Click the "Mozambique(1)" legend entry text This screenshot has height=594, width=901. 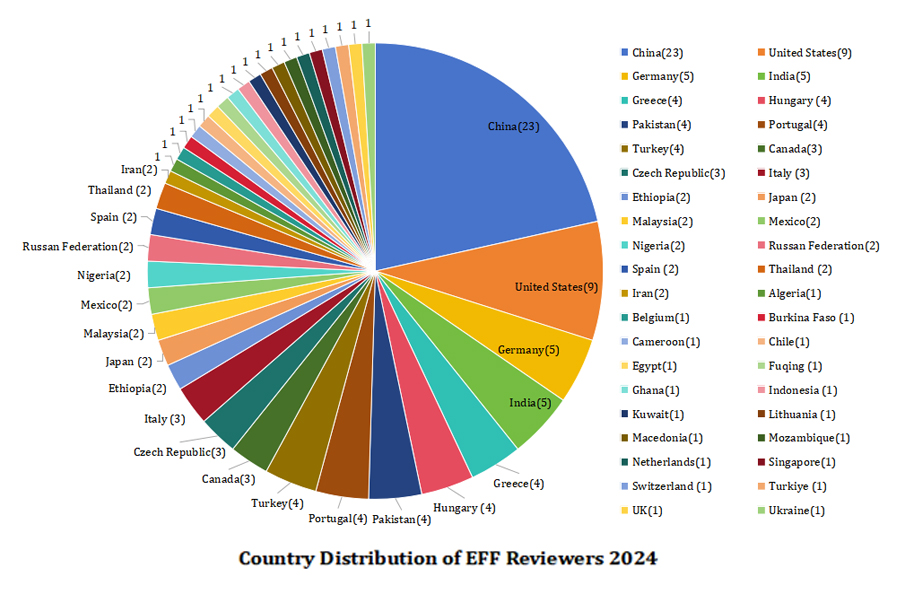pos(809,438)
